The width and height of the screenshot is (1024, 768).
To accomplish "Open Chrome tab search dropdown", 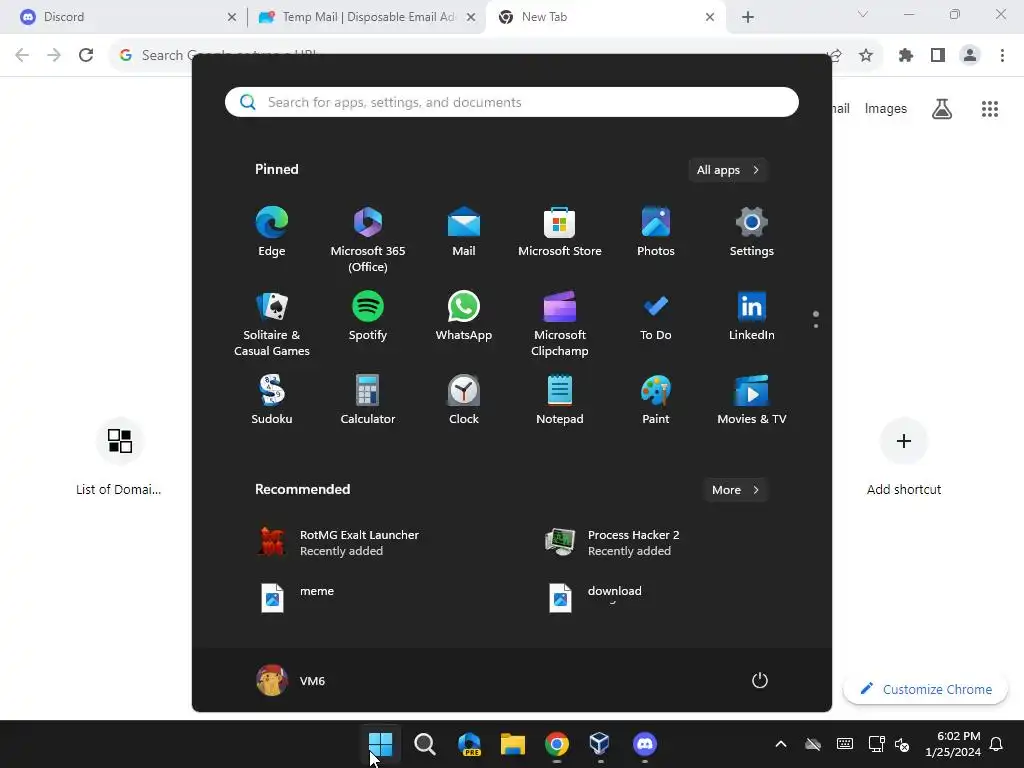I will click(x=863, y=14).
